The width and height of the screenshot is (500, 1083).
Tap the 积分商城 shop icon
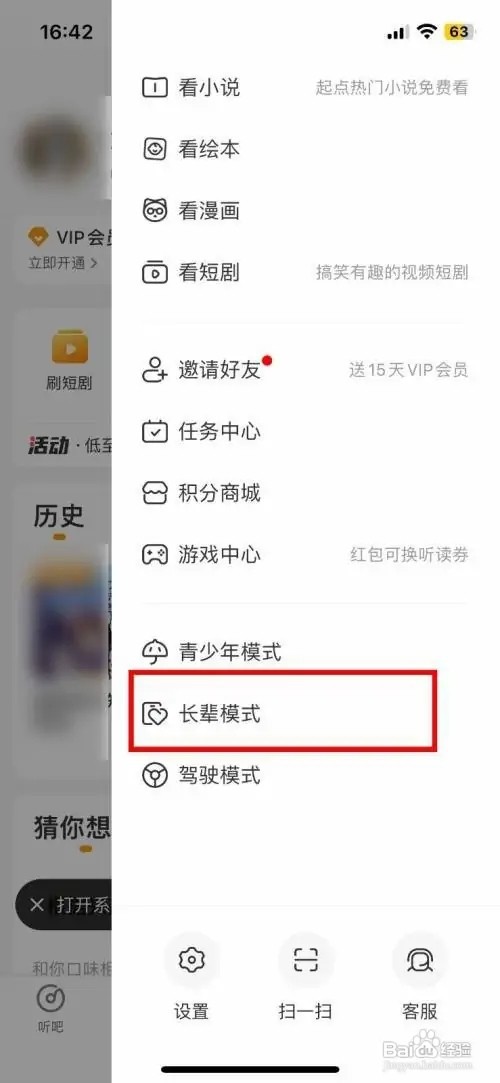point(155,493)
